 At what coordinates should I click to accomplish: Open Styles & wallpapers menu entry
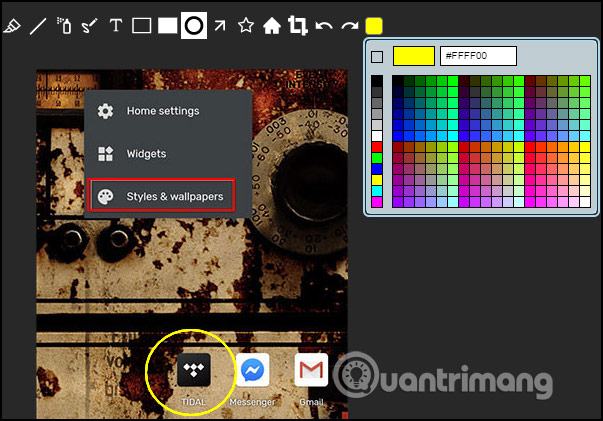162,195
